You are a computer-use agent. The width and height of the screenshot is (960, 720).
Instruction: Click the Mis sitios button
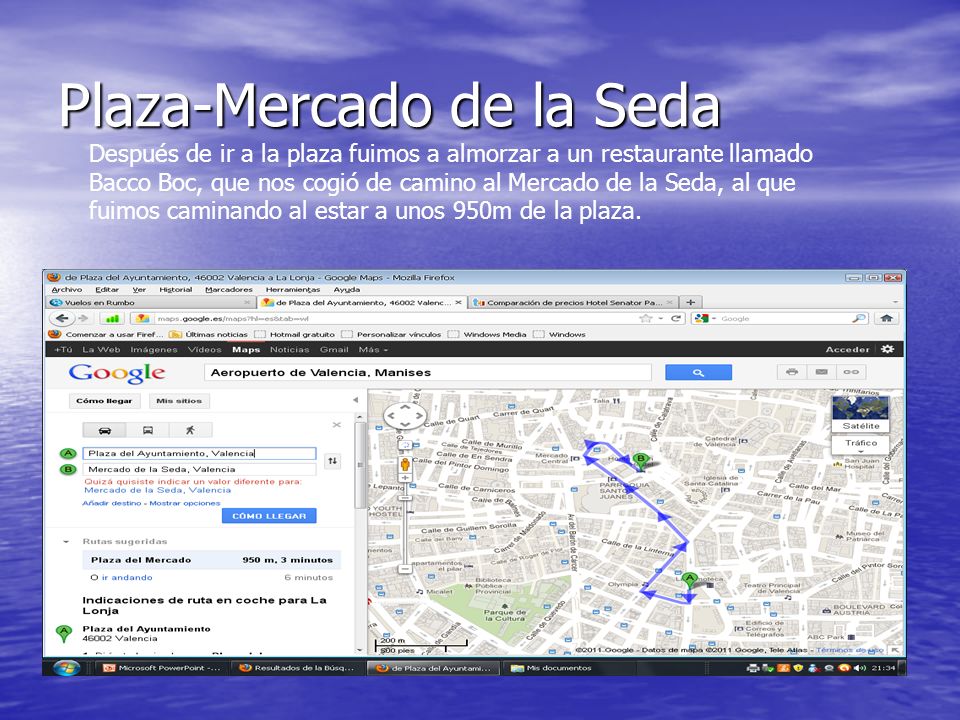coord(179,401)
